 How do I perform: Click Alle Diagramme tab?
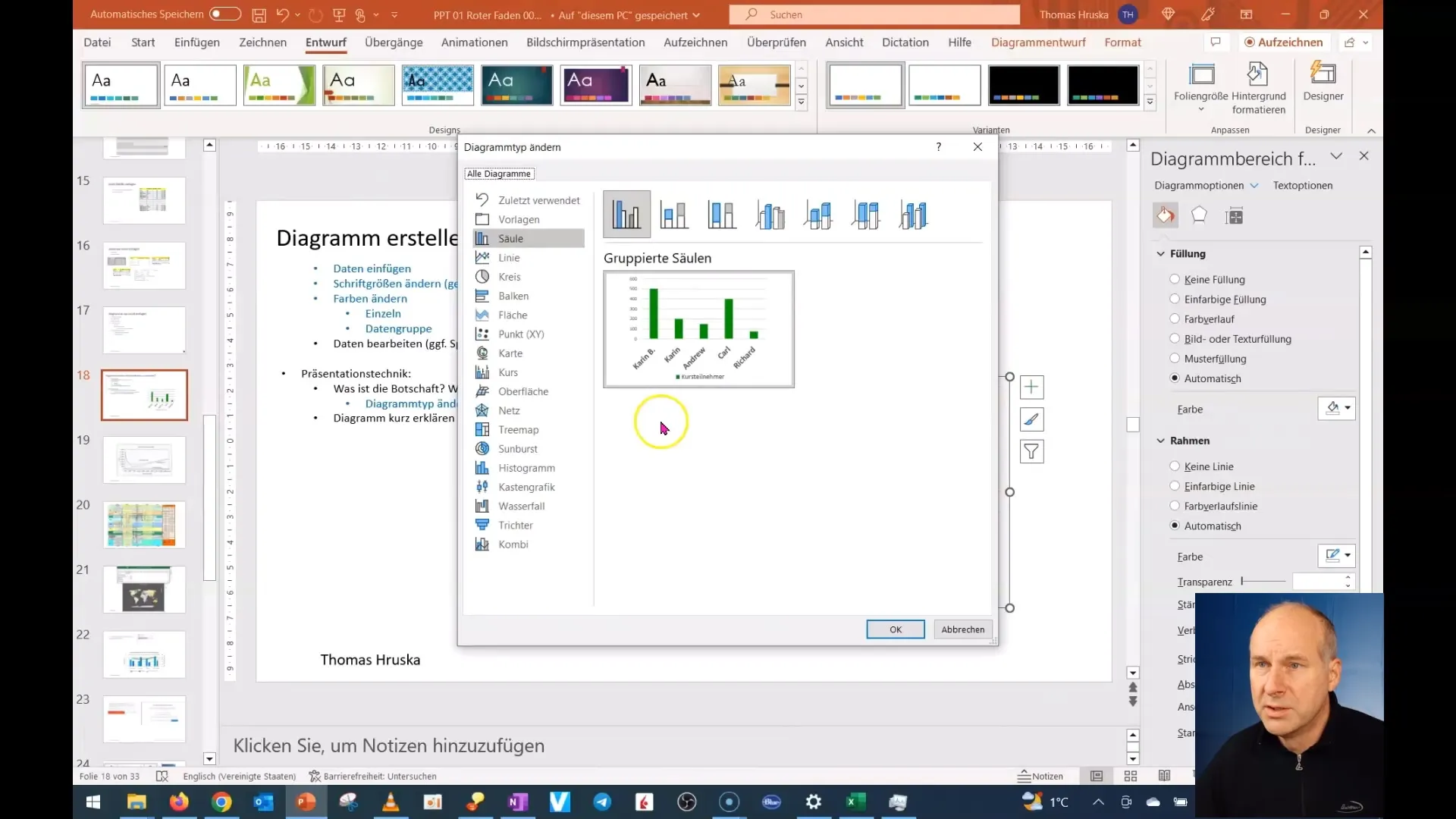pyautogui.click(x=499, y=173)
